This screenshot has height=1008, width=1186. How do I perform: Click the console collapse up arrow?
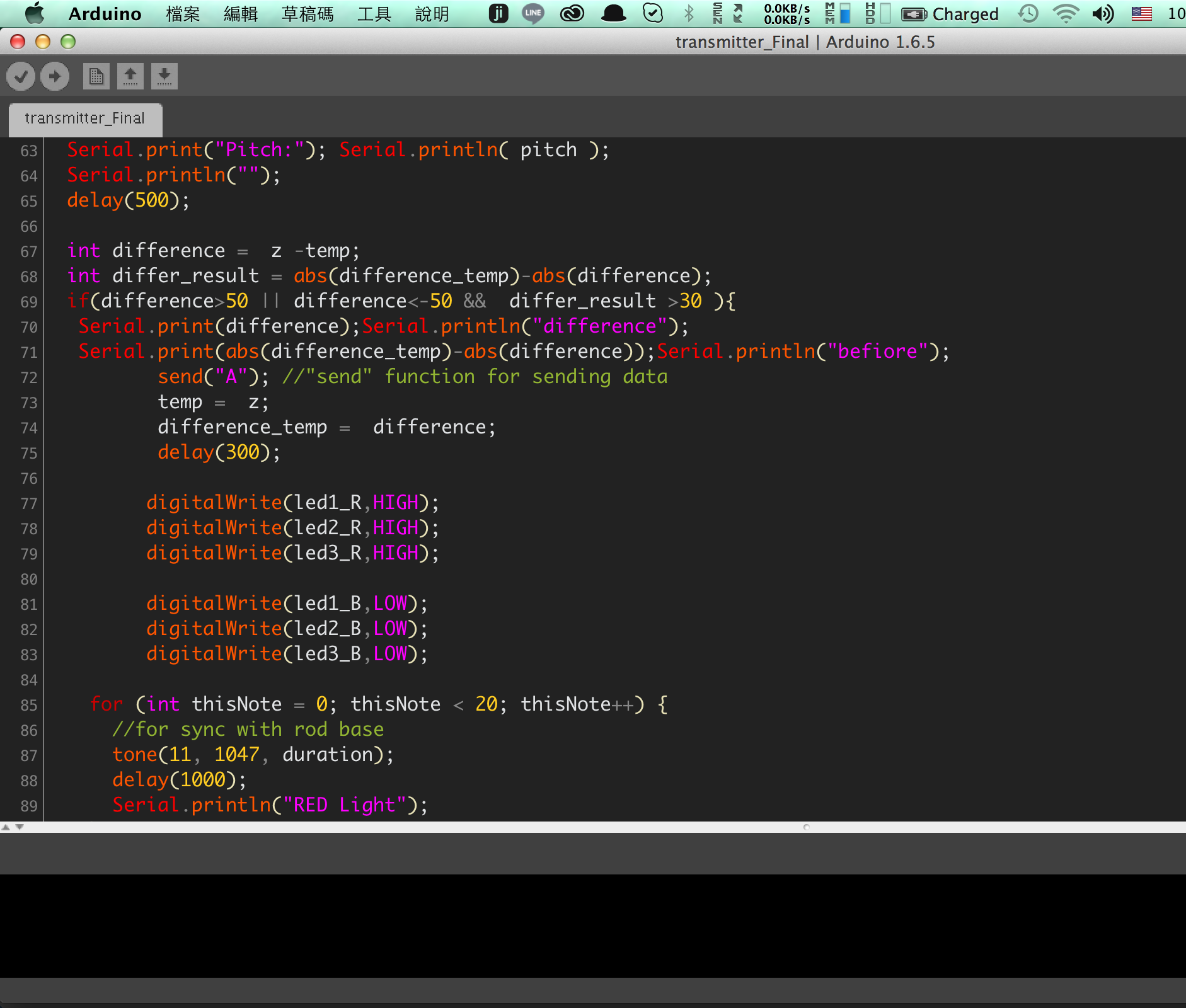pos(6,827)
